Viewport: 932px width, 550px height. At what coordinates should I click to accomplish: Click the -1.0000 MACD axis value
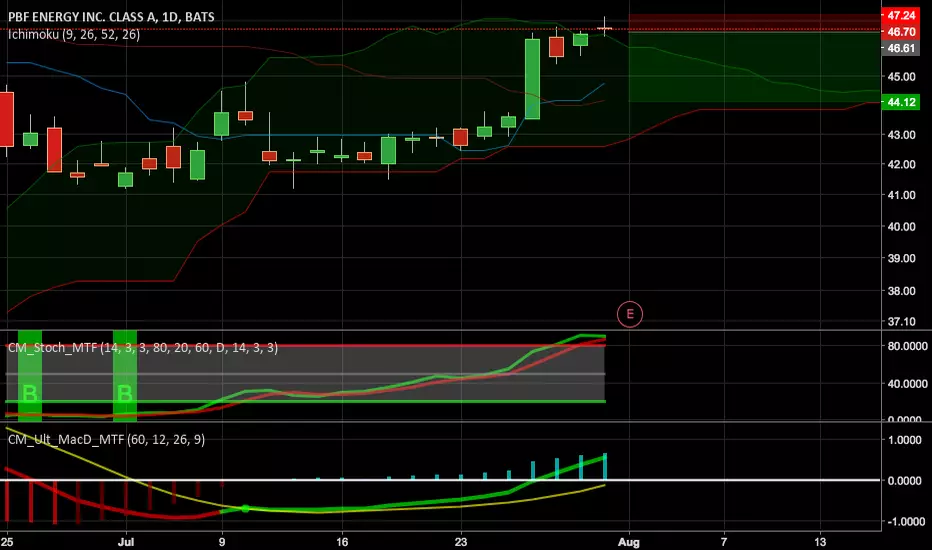click(904, 521)
